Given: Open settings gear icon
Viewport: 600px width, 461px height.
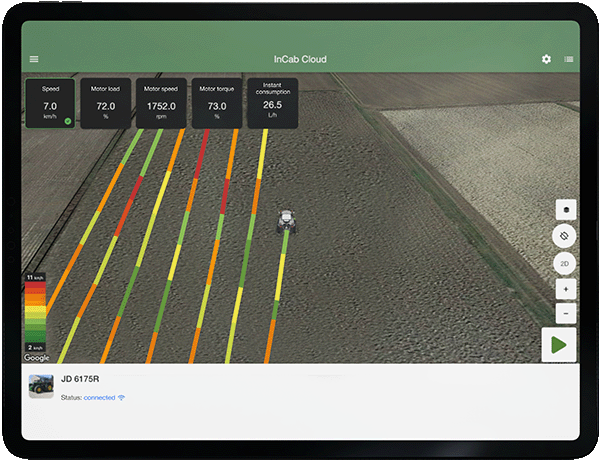Looking at the screenshot, I should tap(546, 59).
